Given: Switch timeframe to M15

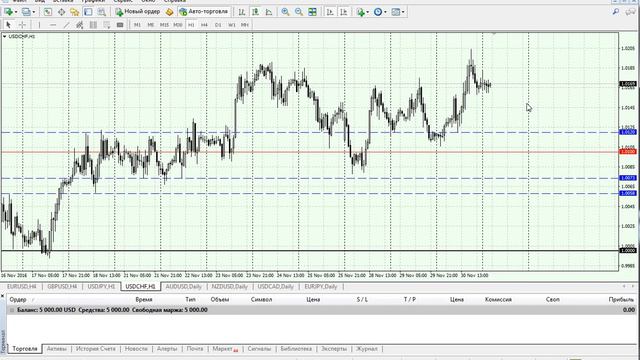Looking at the screenshot, I should 164,25.
